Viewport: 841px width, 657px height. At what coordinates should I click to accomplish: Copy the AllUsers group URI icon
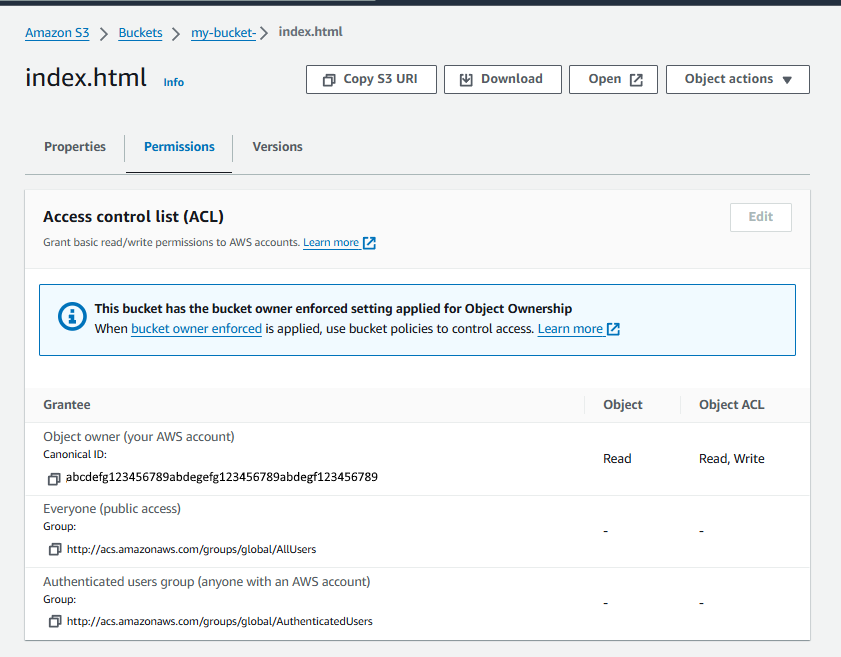pyautogui.click(x=54, y=549)
